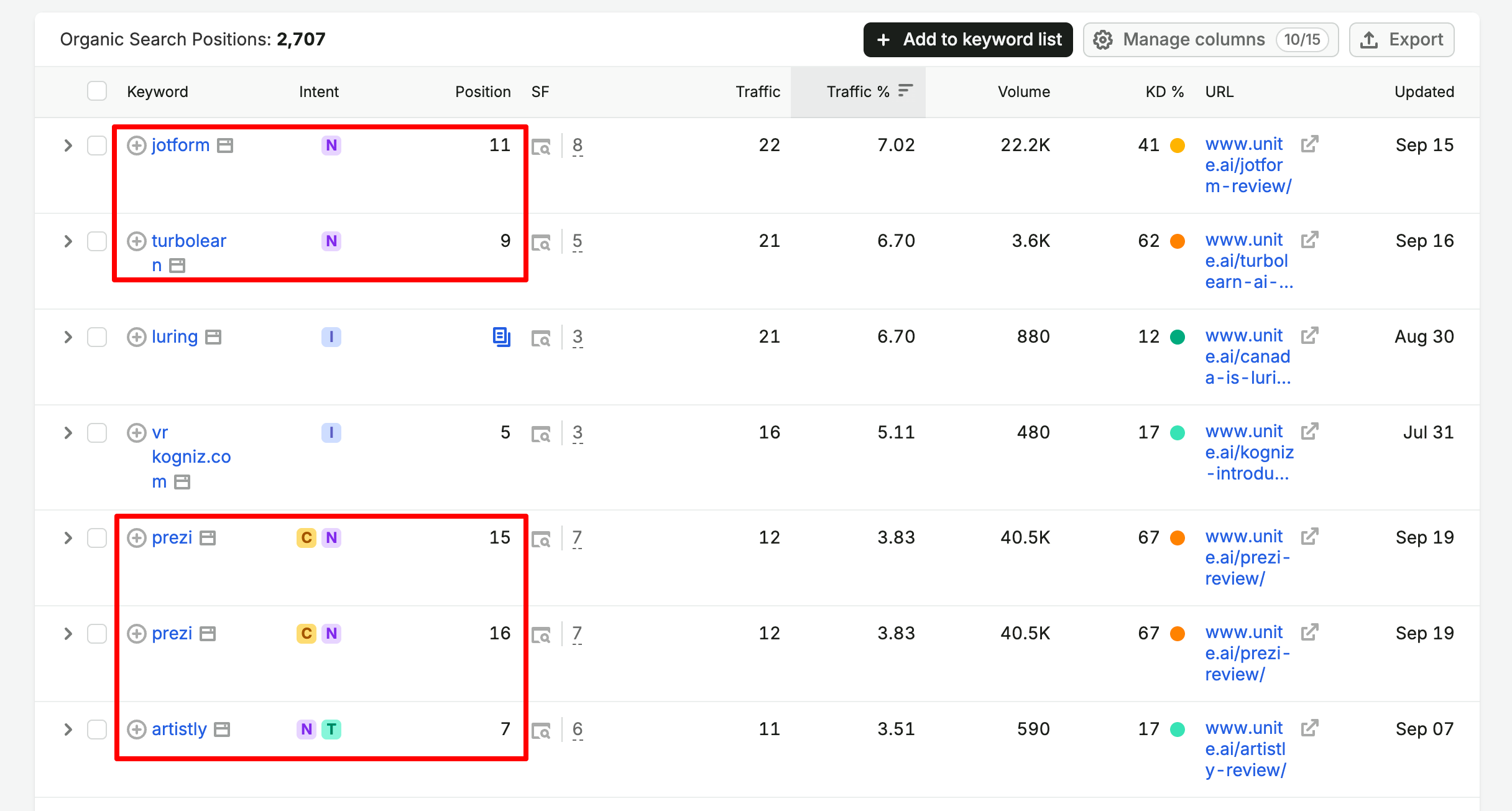This screenshot has width=1512, height=811.
Task: Expand the artistly row details
Action: click(68, 730)
